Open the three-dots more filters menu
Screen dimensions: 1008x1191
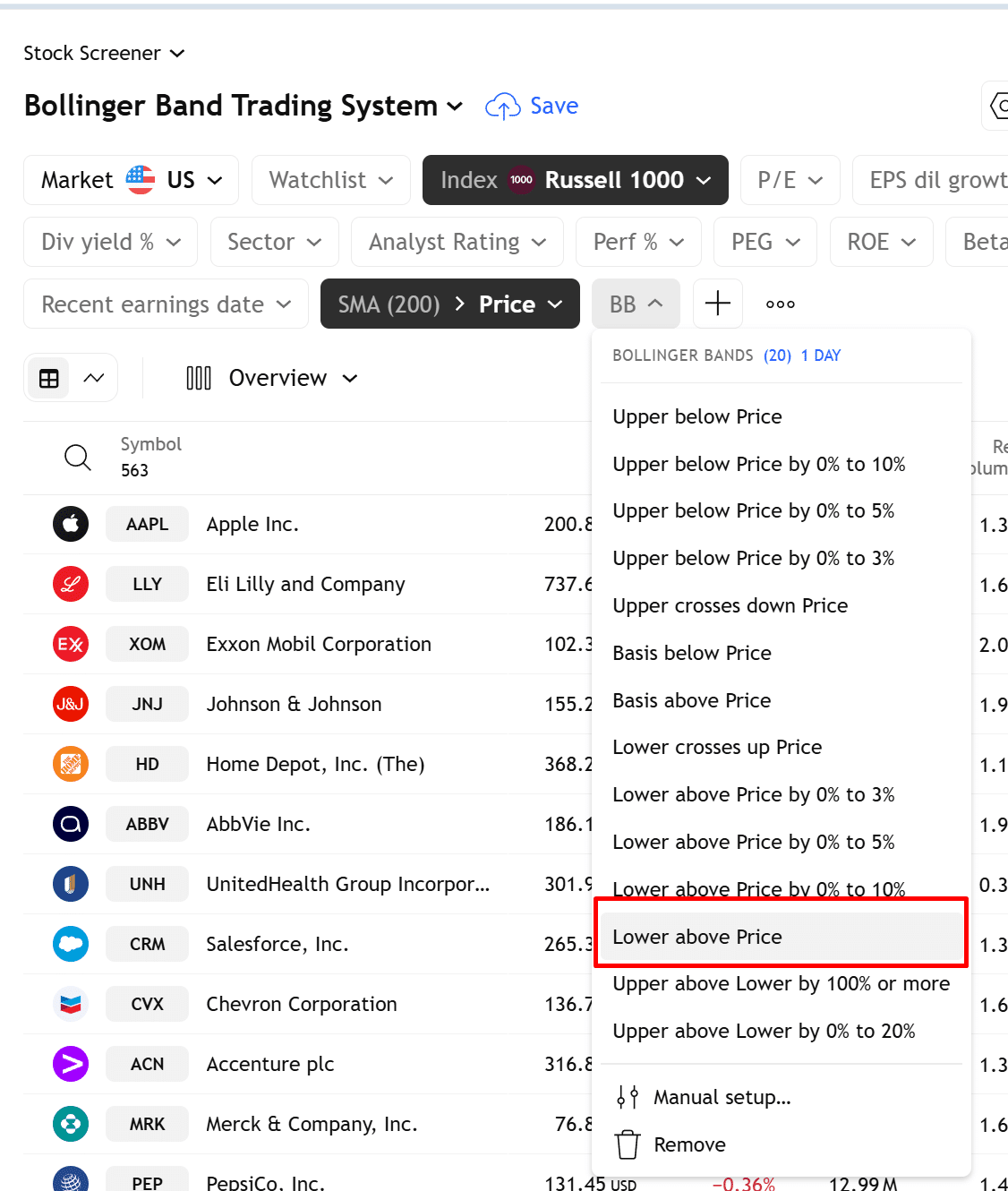pyautogui.click(x=781, y=304)
